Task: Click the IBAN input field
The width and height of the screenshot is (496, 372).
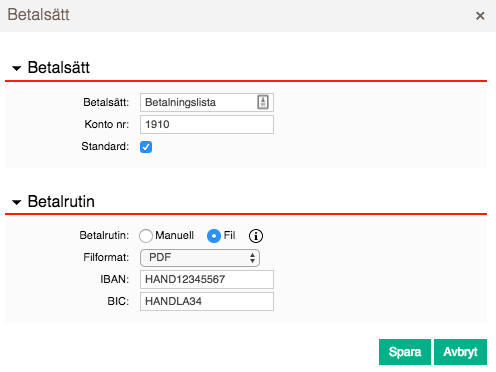Action: [207, 279]
